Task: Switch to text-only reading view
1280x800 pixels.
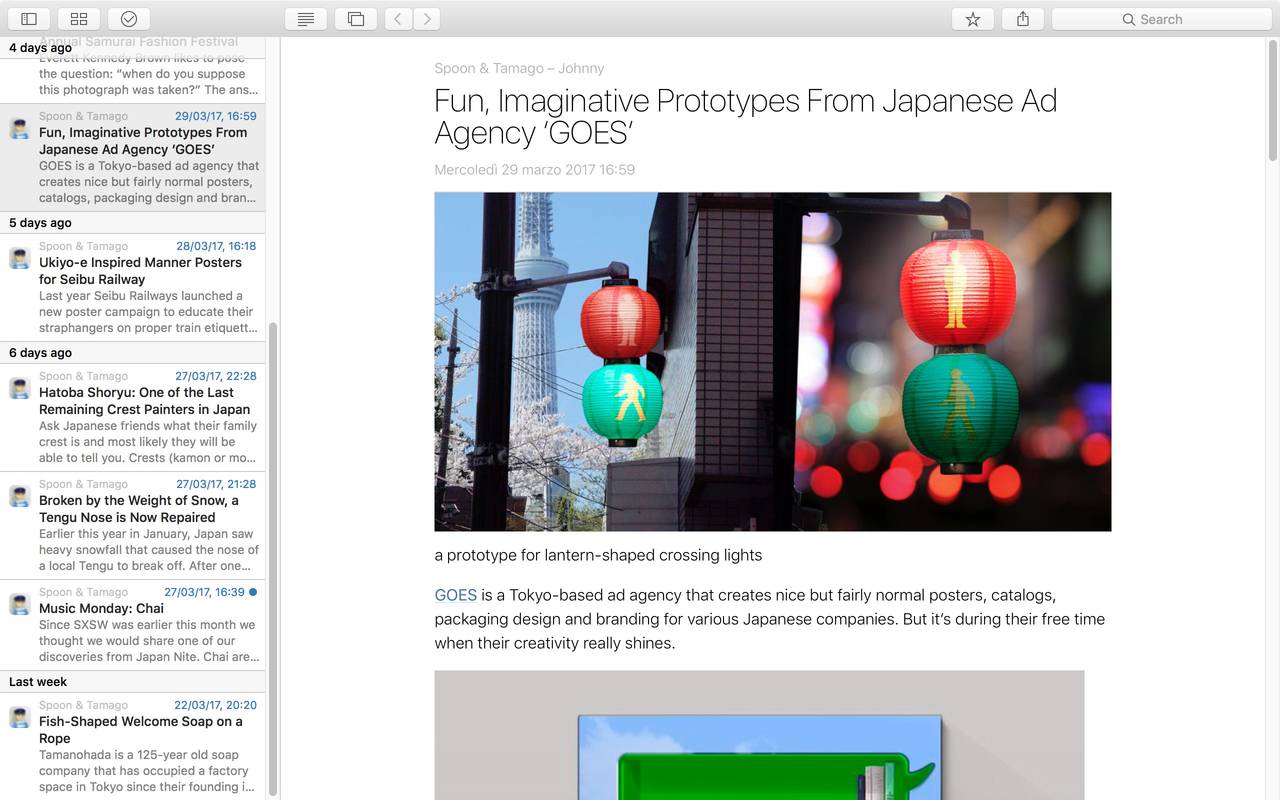Action: coord(305,18)
